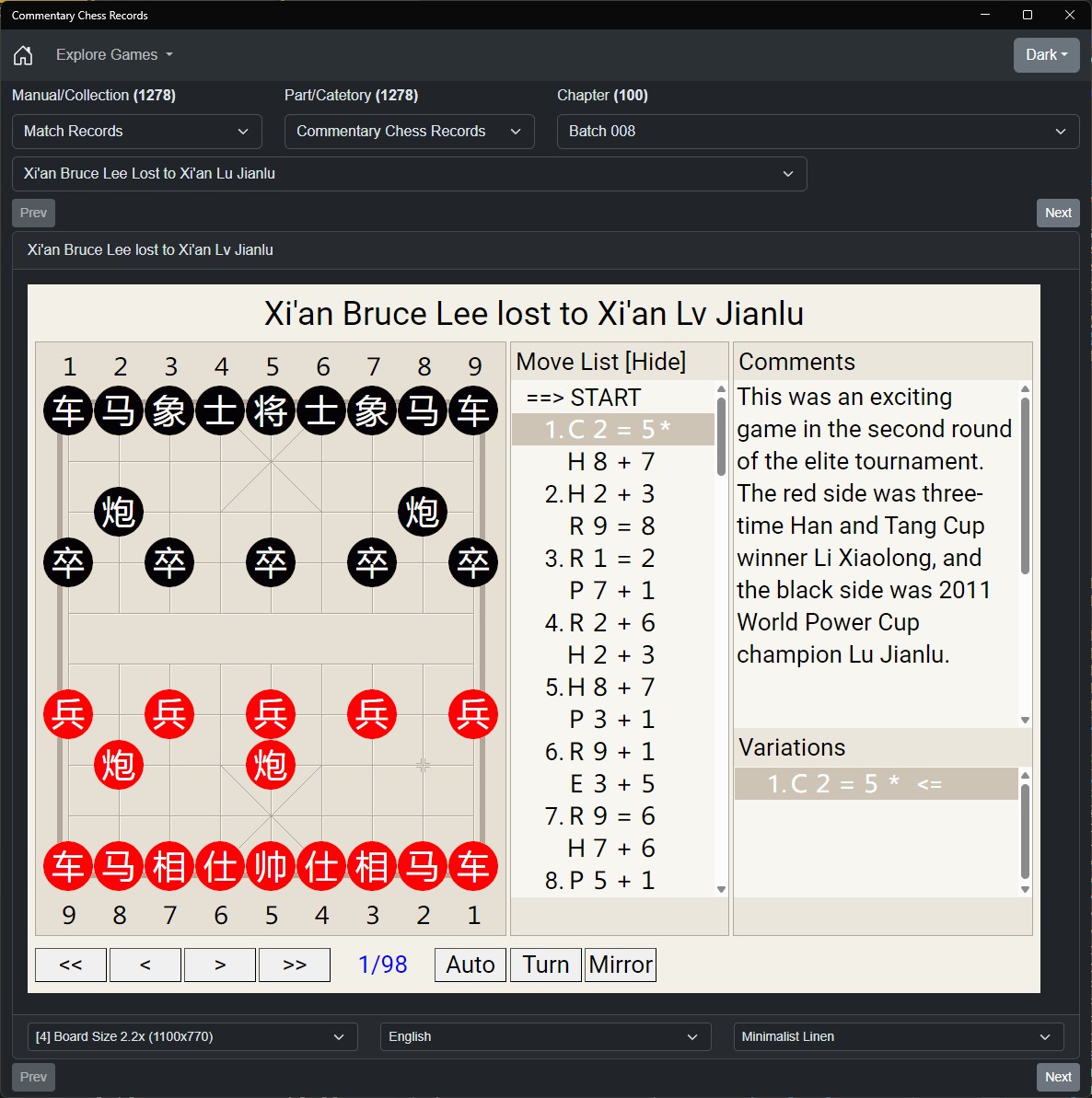1092x1098 pixels.
Task: Click the Turn board button
Action: (546, 965)
